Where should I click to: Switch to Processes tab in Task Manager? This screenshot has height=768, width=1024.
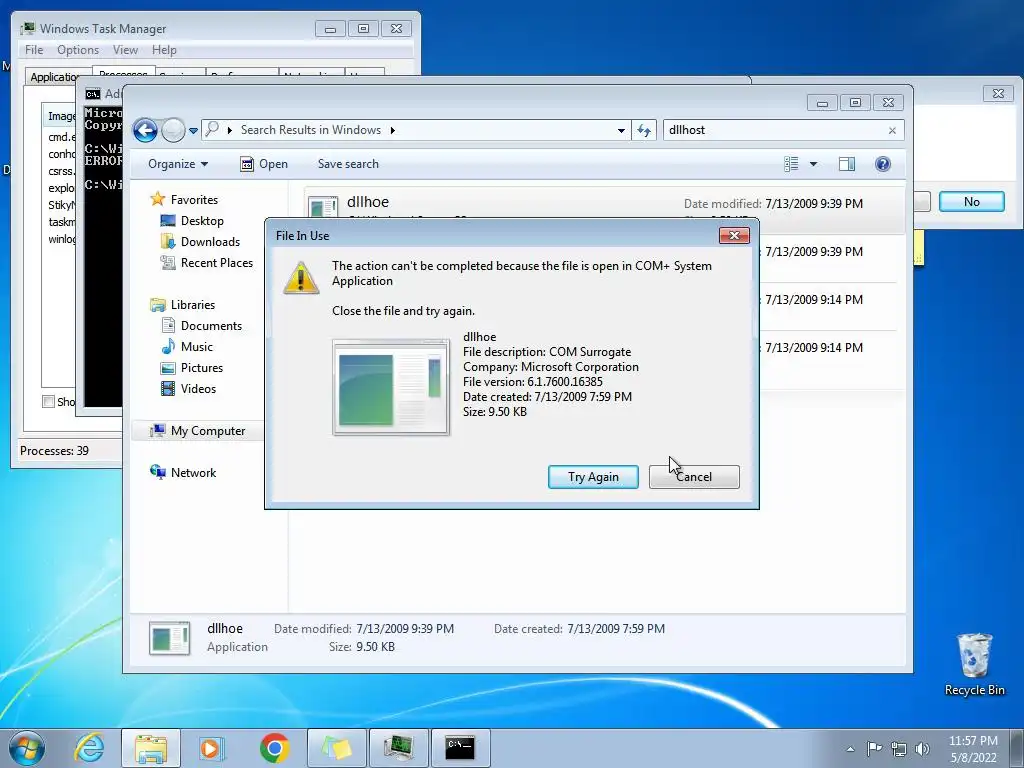click(x=123, y=71)
